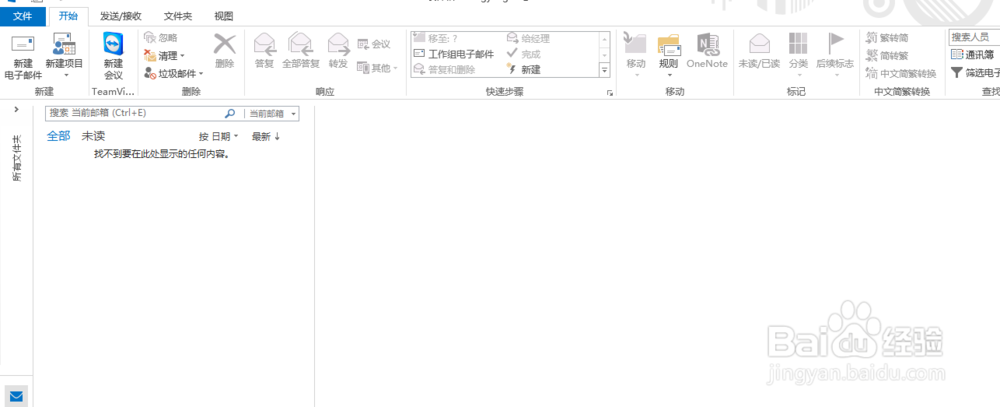
Task: Open the 移动 folder dropdown
Action: pyautogui.click(x=636, y=56)
